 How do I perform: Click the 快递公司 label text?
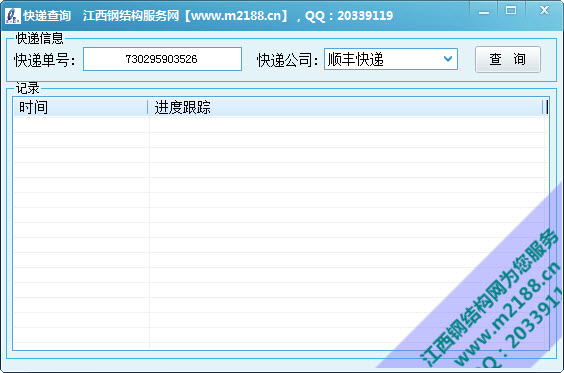point(287,60)
